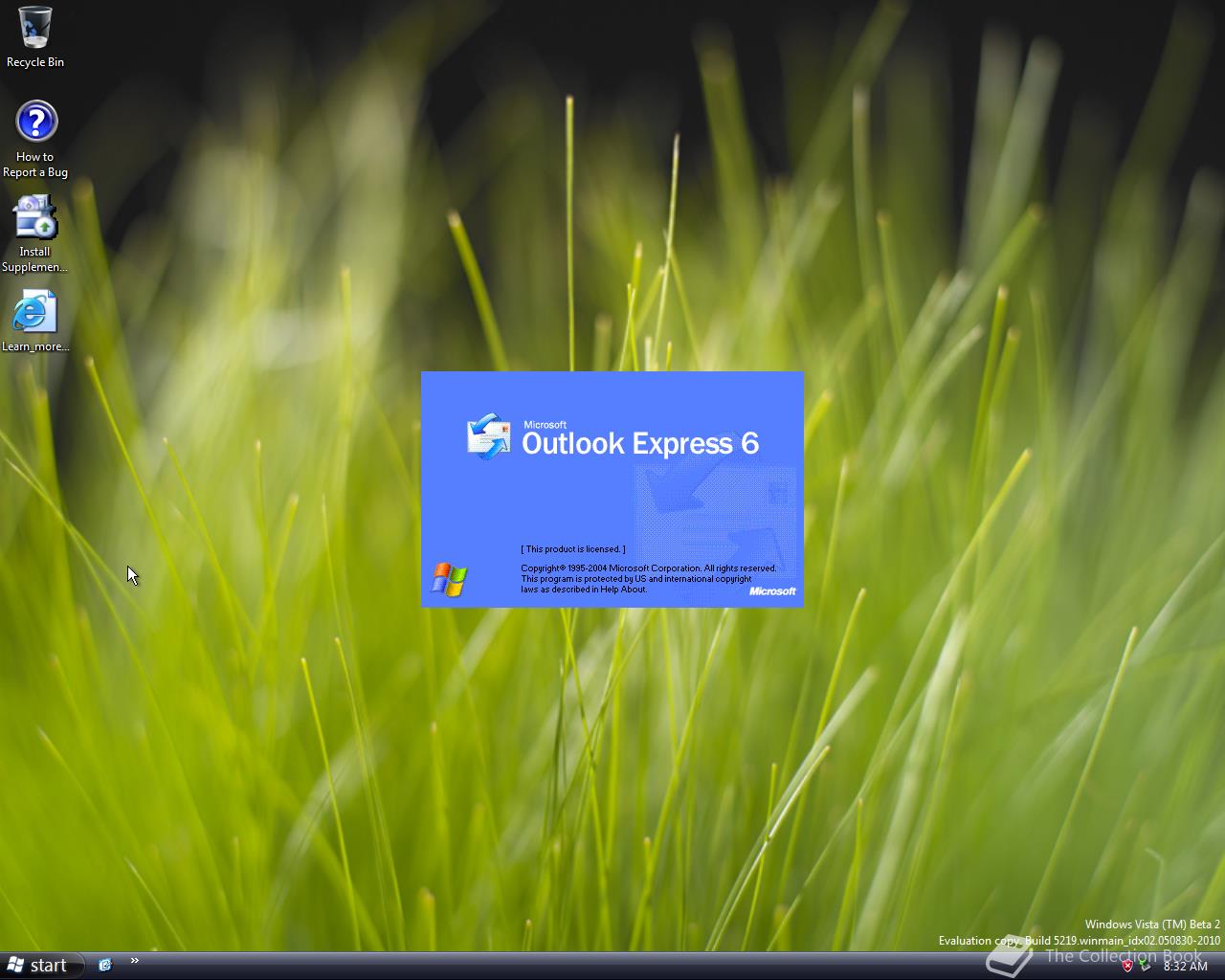Click the 'This product is licensed' text
1225x980 pixels.
tap(573, 549)
